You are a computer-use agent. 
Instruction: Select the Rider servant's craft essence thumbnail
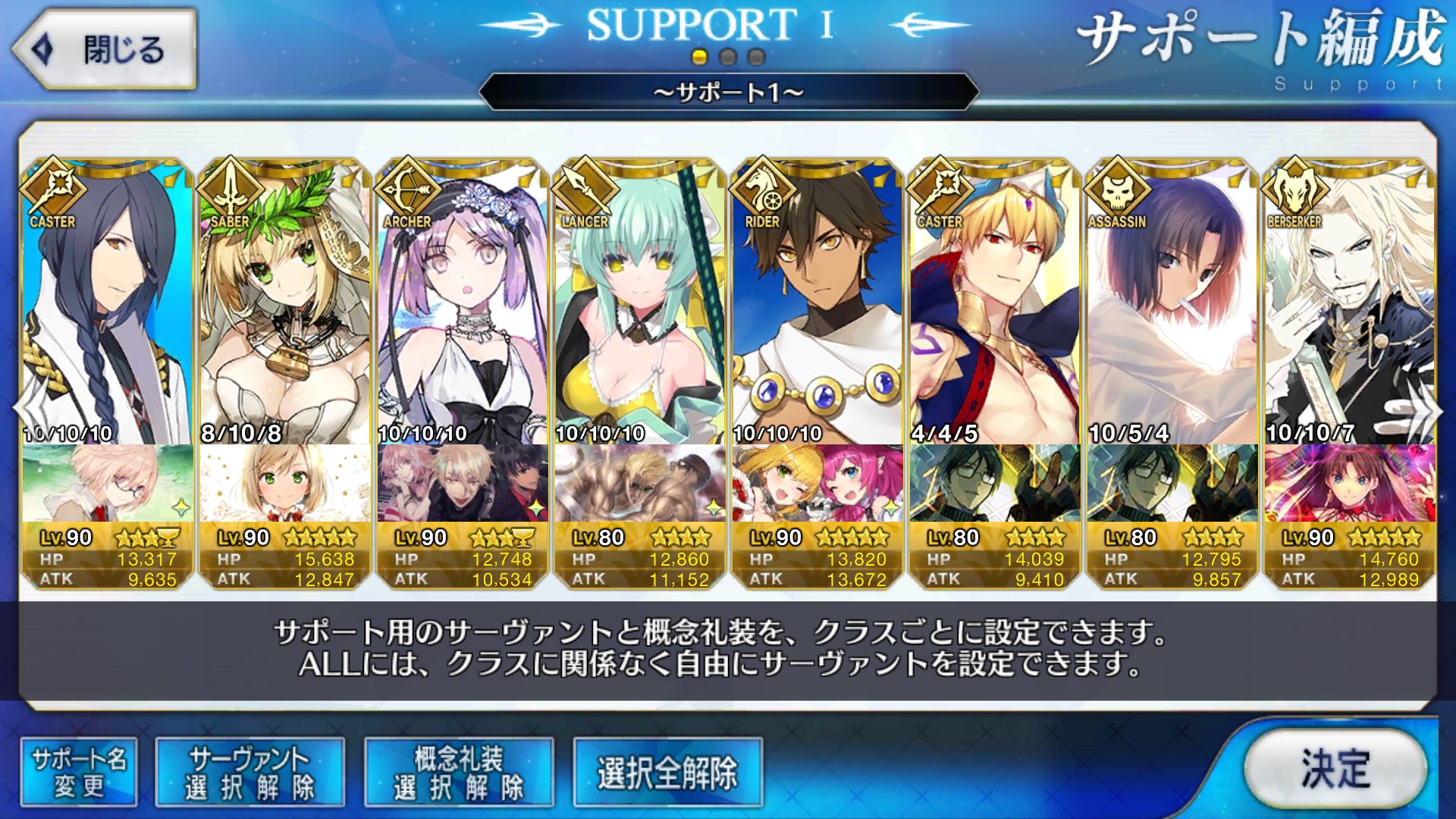(x=817, y=483)
